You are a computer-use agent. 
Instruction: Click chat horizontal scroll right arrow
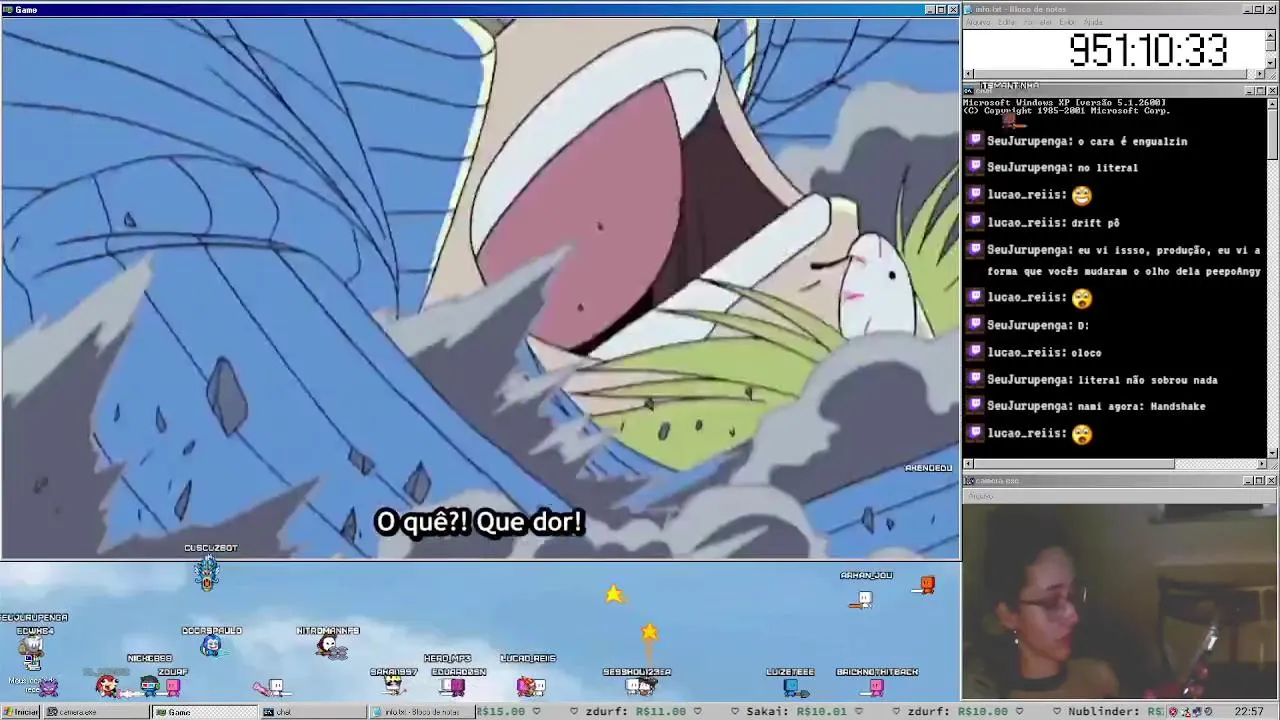pos(1260,464)
